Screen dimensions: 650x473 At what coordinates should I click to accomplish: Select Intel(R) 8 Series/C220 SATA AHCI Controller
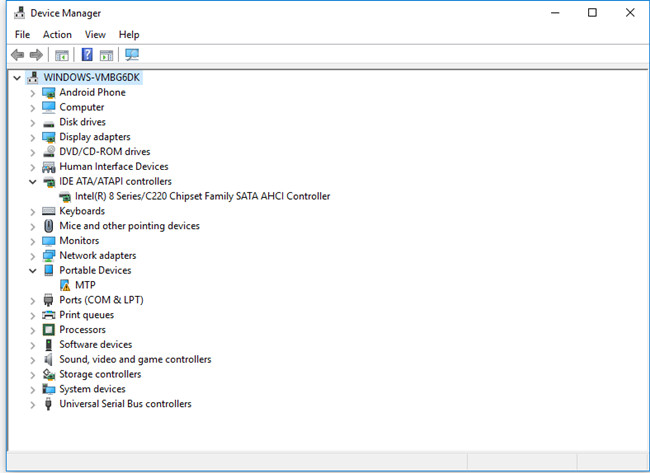pyautogui.click(x=202, y=196)
